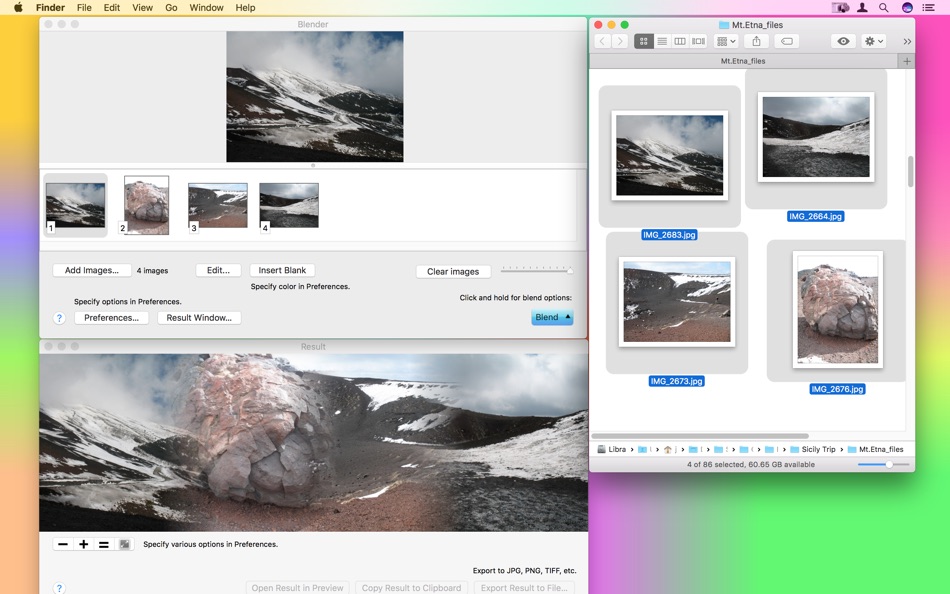Switch Finder to column view
This screenshot has height=594, width=950.
point(680,41)
